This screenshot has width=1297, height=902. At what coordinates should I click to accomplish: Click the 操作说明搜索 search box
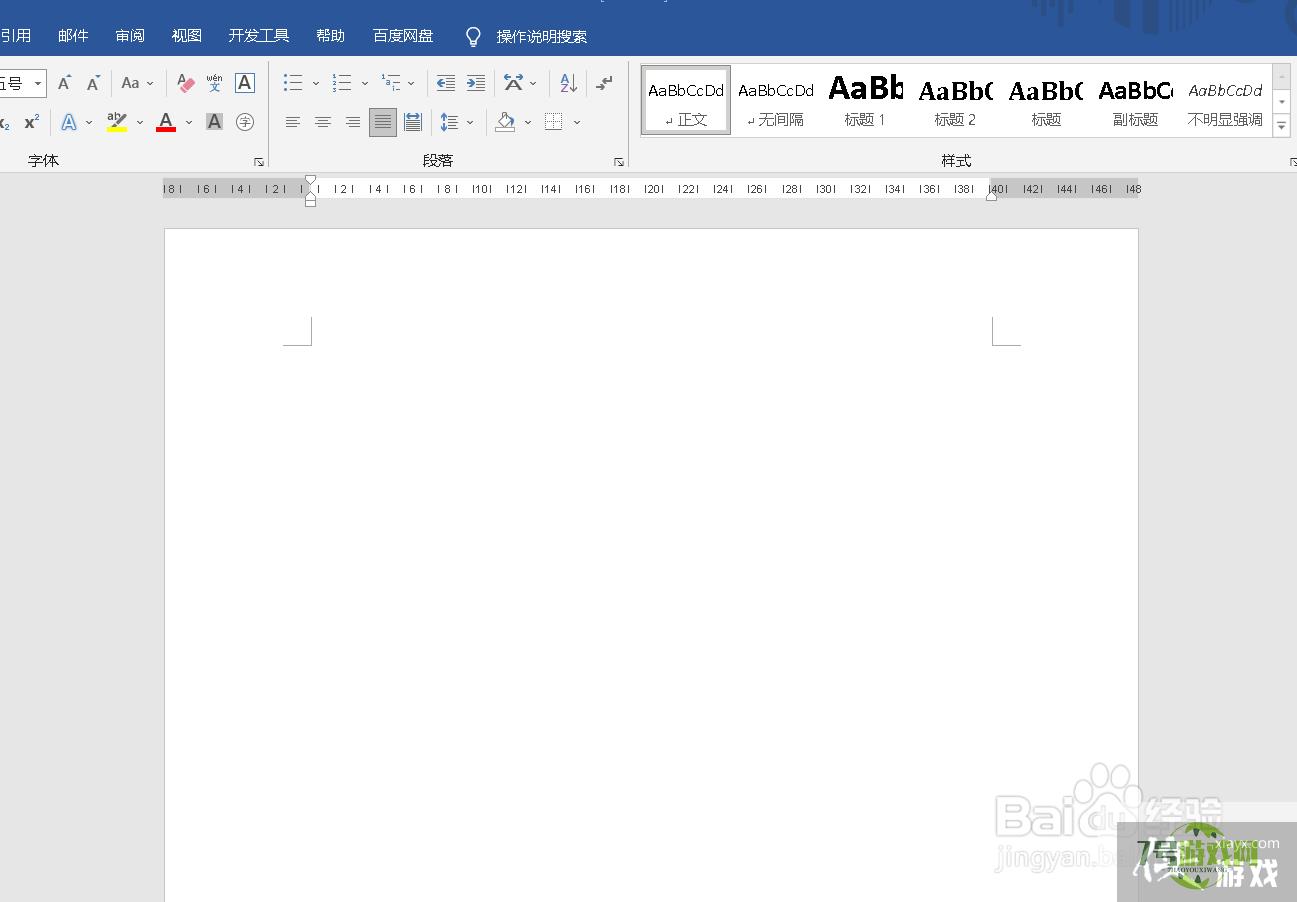[x=542, y=37]
